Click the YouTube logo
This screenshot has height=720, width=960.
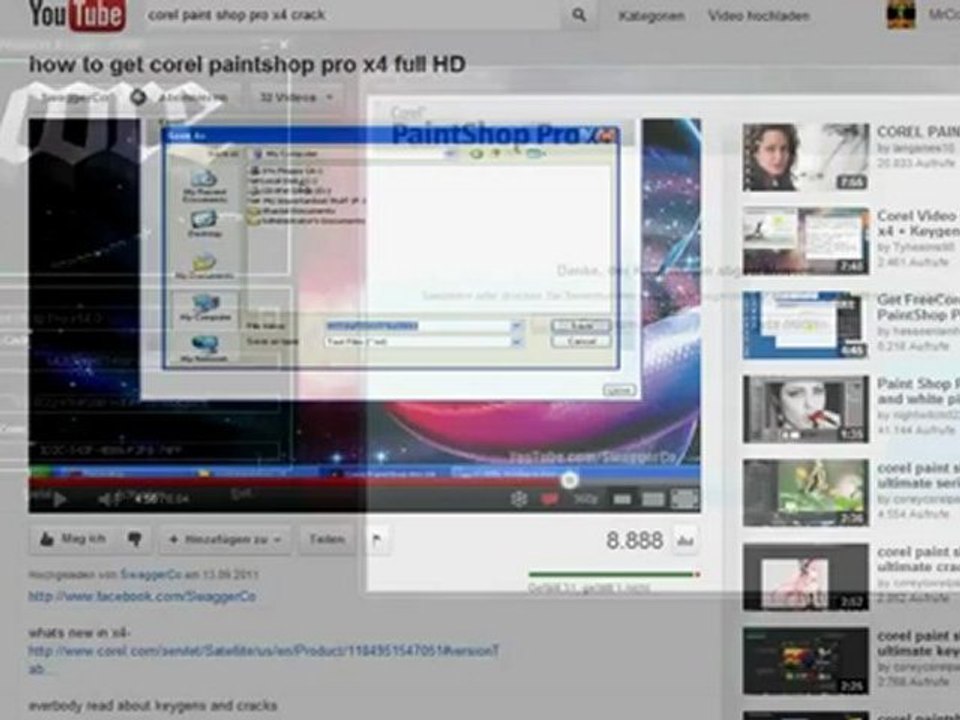tap(77, 15)
